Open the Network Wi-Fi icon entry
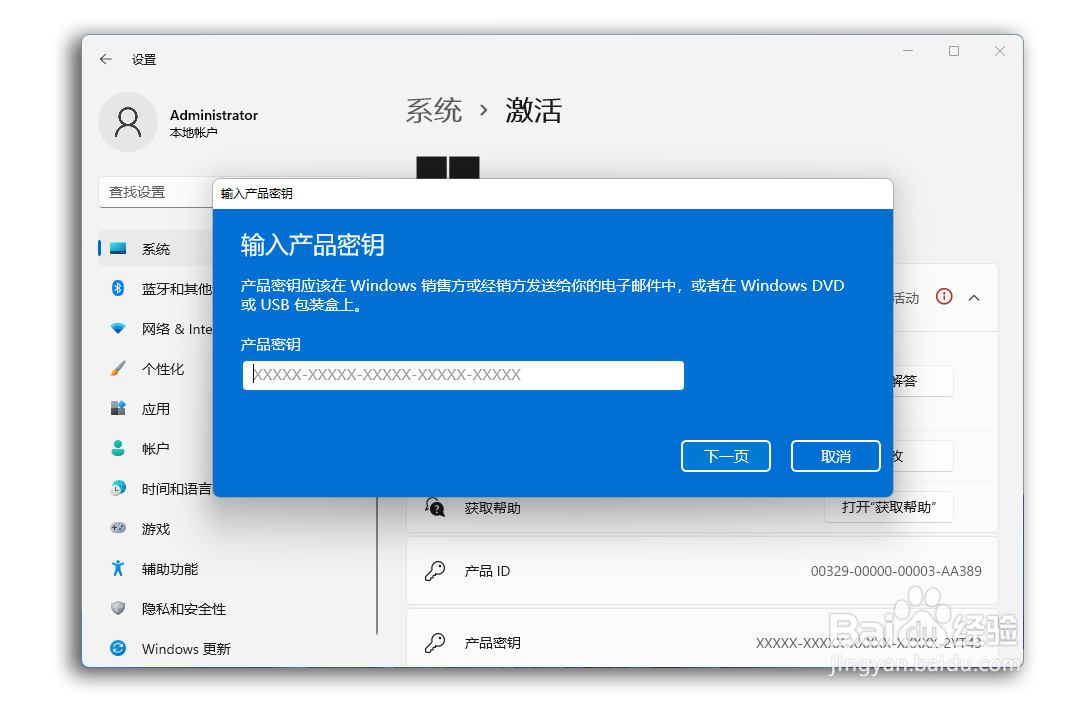Screen dimensions: 1080x701 coord(118,328)
